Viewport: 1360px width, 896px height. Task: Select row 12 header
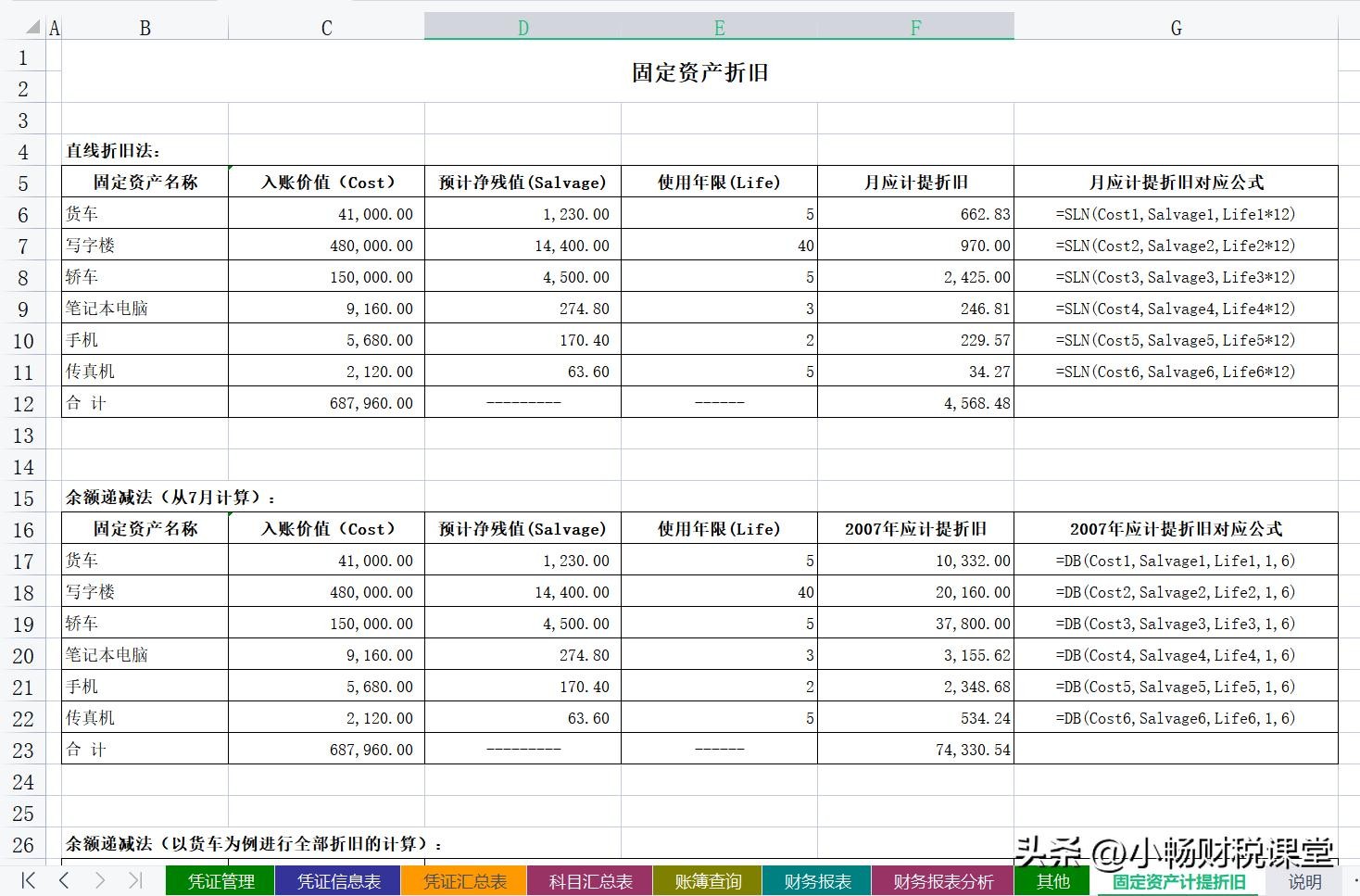(x=23, y=403)
